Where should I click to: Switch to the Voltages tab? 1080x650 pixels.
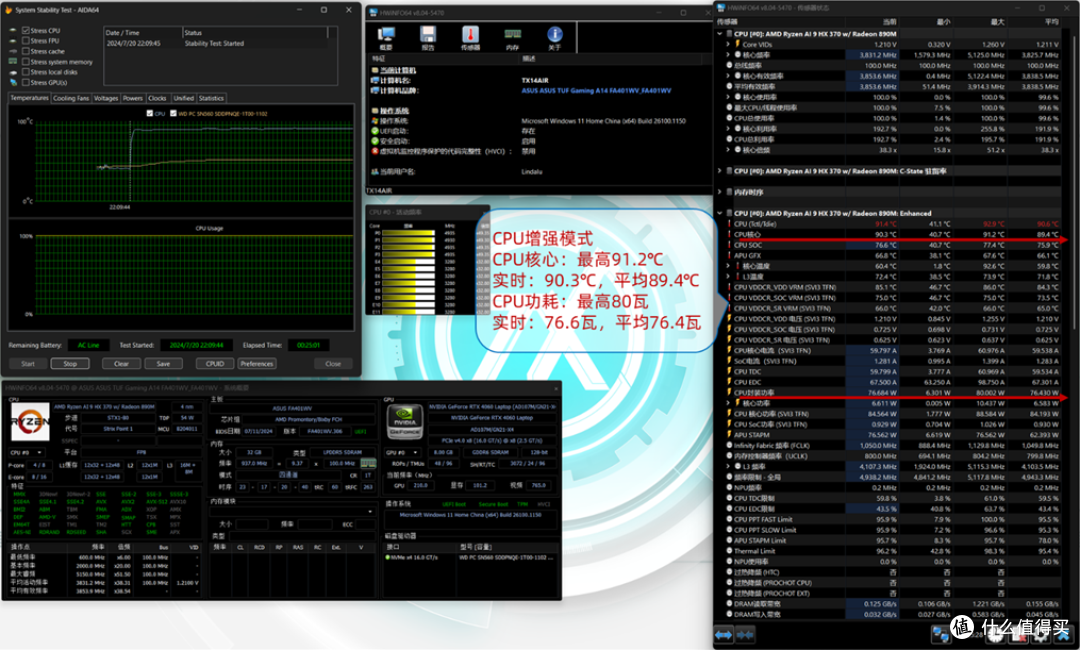[x=106, y=98]
